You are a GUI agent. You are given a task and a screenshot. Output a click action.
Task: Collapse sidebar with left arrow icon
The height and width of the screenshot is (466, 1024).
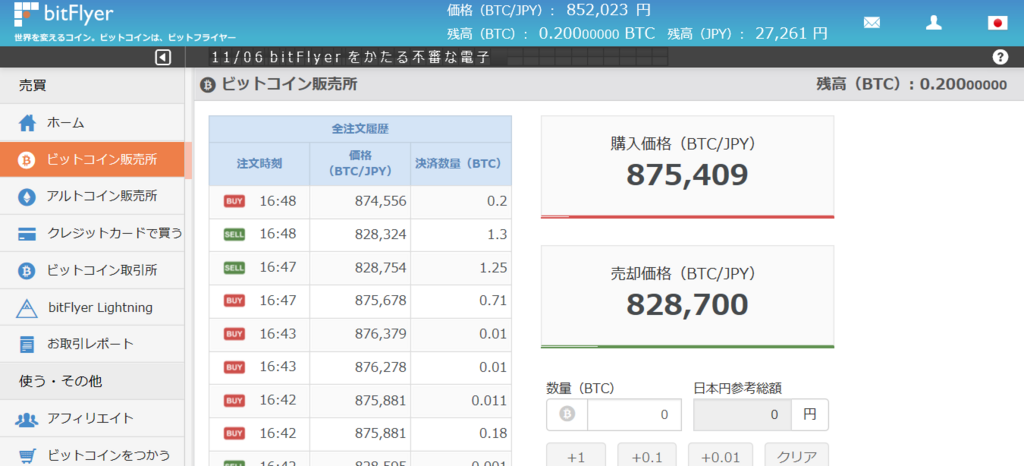click(x=163, y=57)
